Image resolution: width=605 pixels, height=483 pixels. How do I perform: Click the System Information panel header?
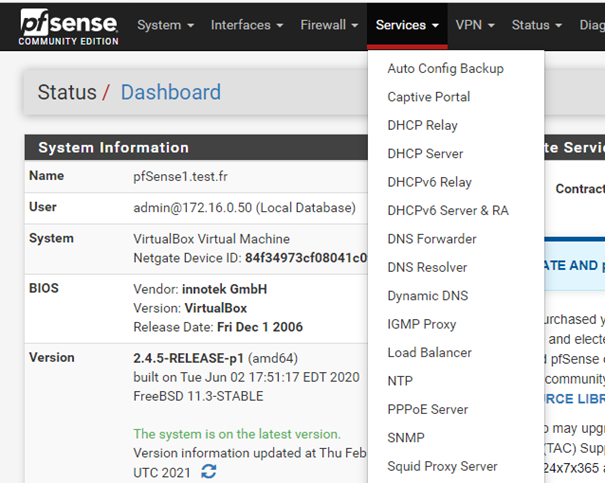point(196,147)
